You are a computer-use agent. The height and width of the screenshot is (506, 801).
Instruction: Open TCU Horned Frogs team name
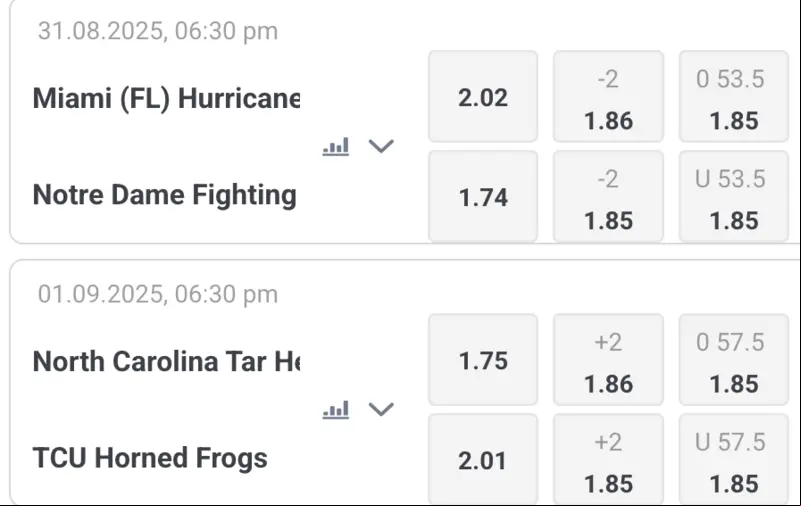pyautogui.click(x=150, y=457)
